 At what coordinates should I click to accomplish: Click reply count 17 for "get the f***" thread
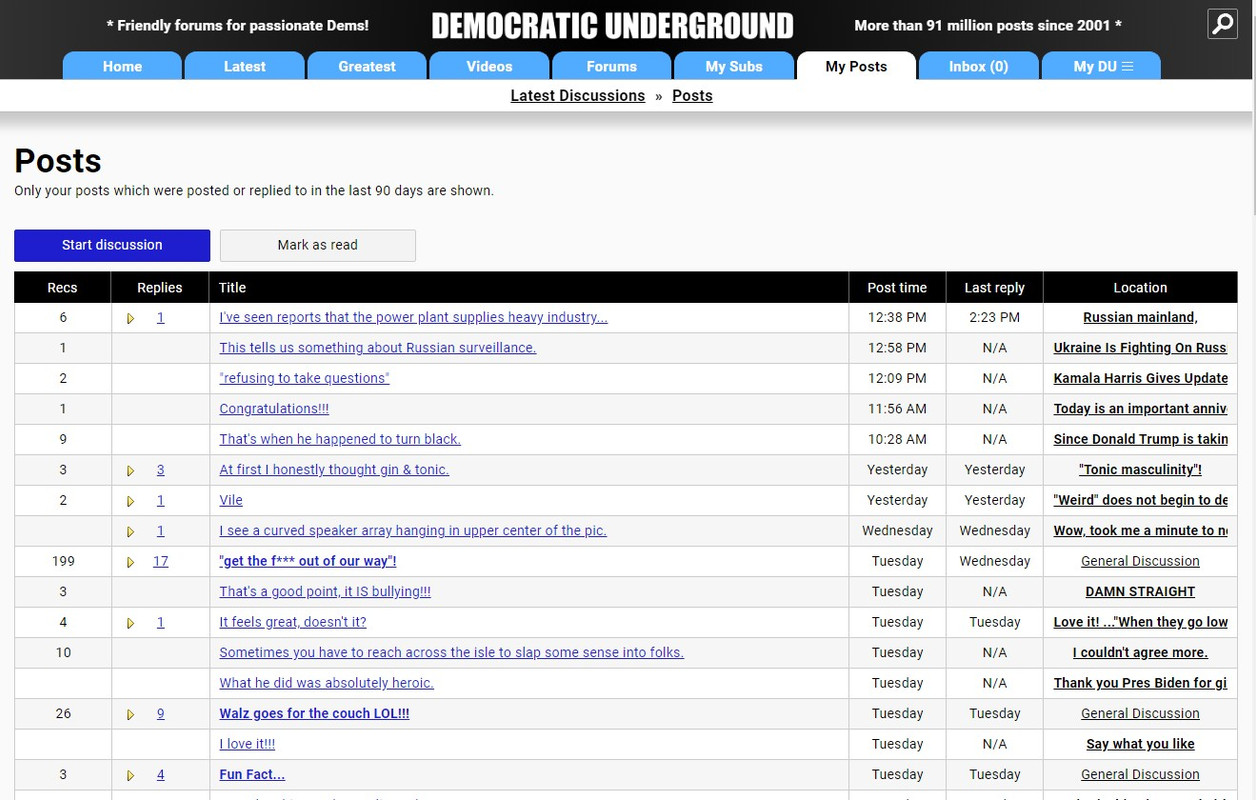click(x=161, y=561)
